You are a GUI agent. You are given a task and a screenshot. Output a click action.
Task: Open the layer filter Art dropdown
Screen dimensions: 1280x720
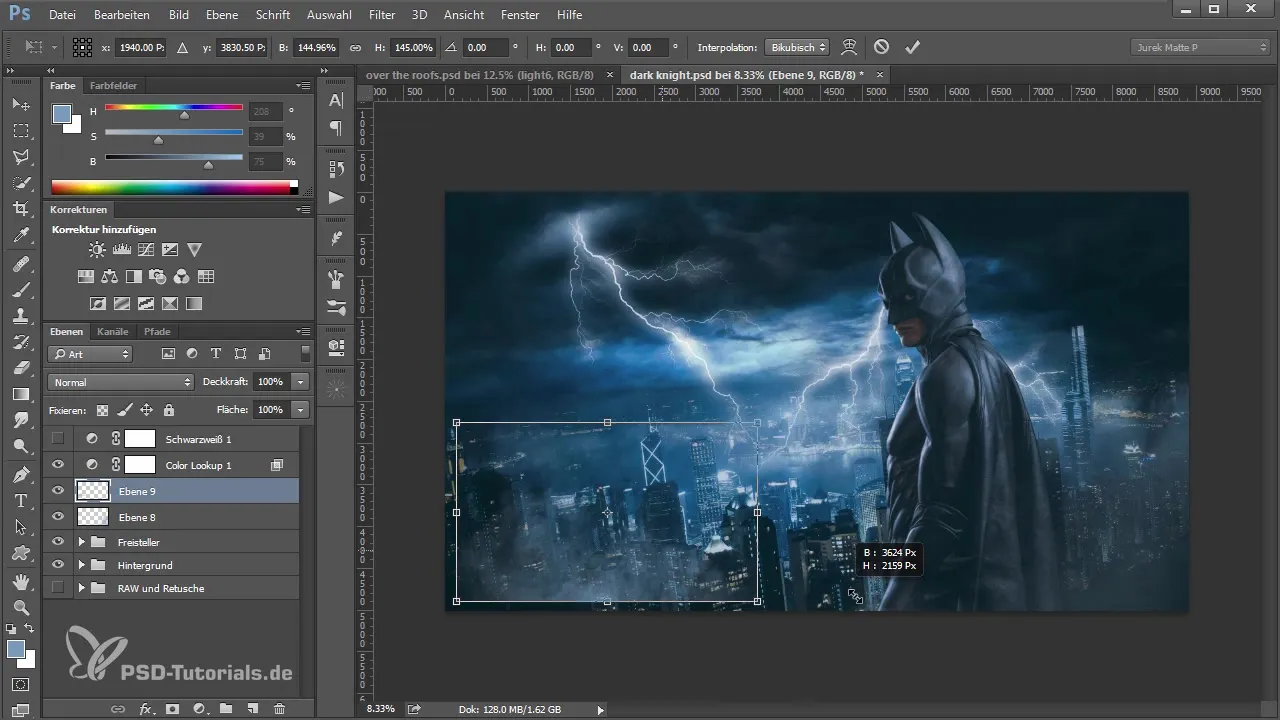[x=90, y=354]
